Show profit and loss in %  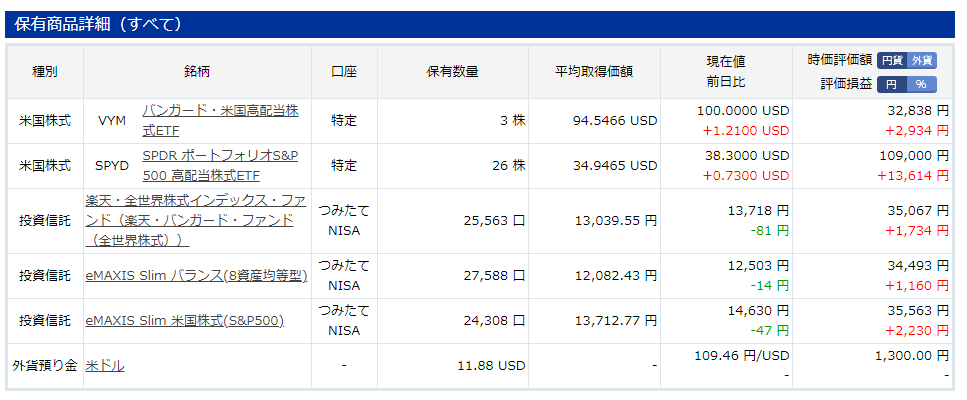921,84
